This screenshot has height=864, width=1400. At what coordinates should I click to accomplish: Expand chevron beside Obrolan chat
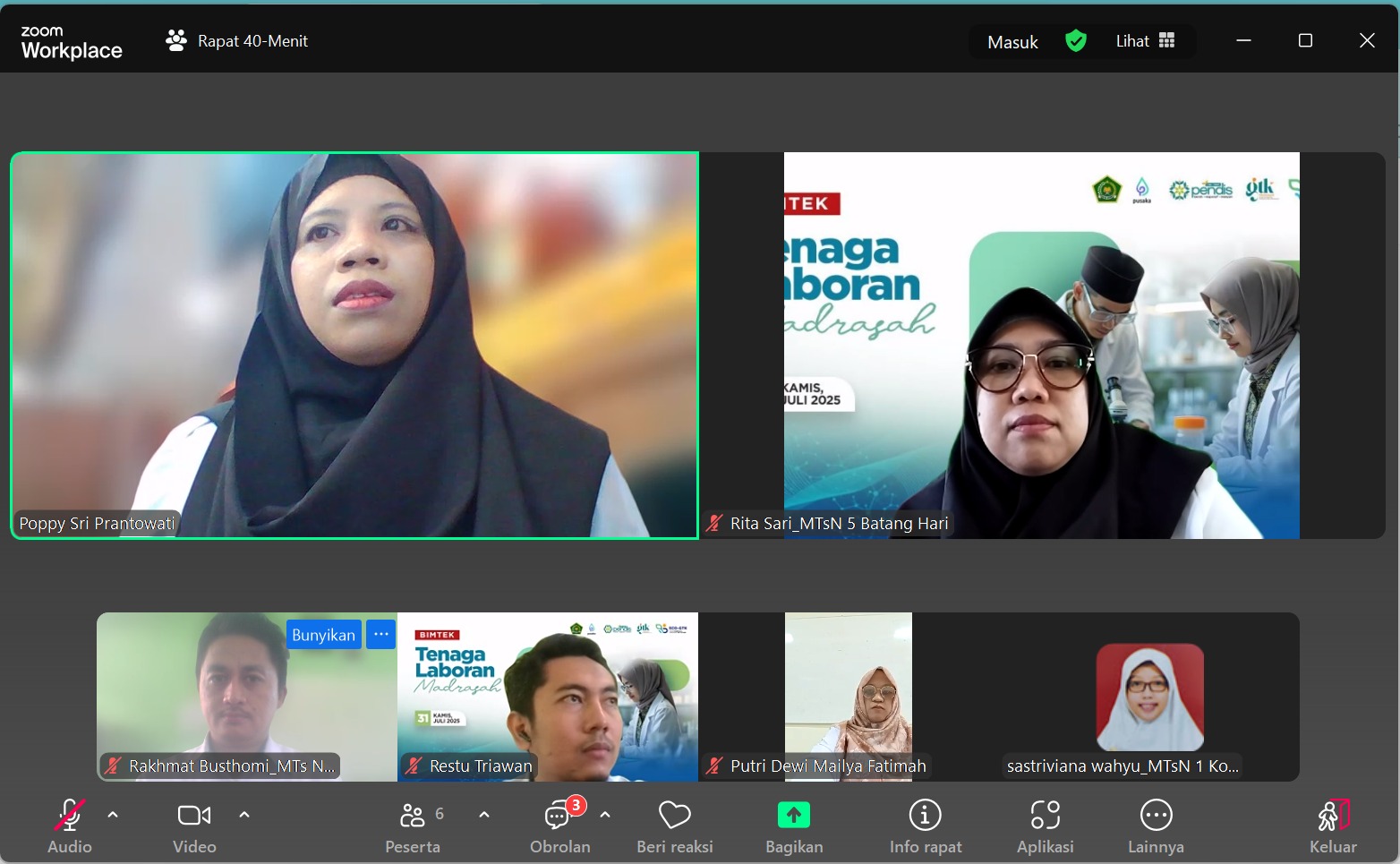605,815
